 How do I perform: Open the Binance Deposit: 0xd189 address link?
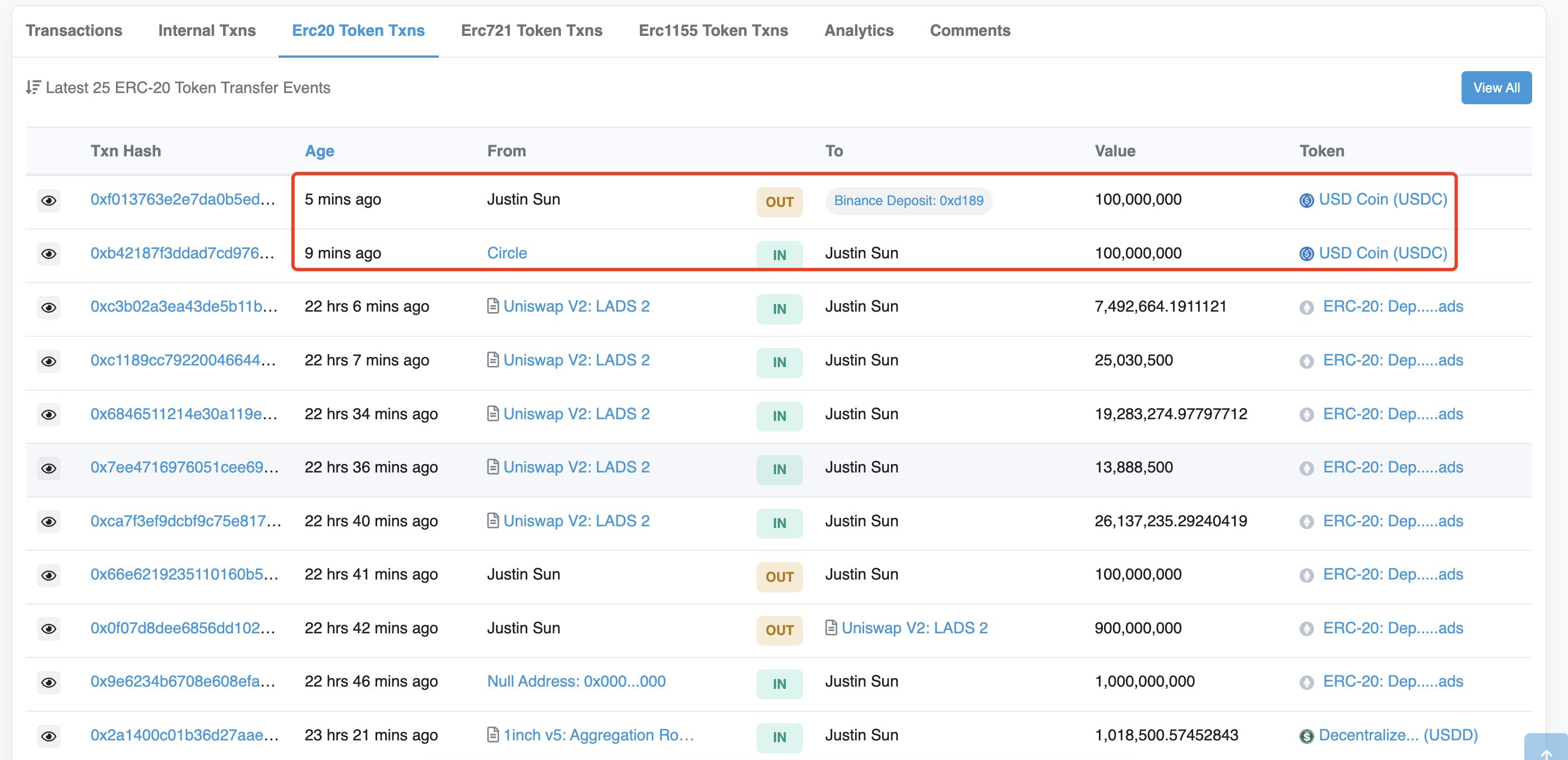coord(908,201)
